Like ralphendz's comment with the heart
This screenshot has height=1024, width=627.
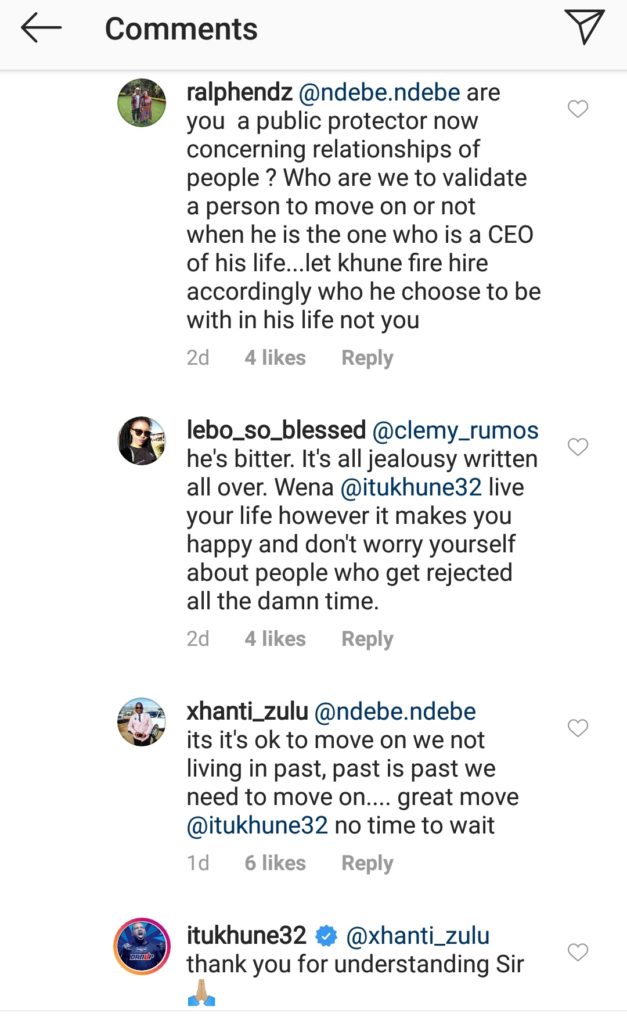tap(578, 109)
